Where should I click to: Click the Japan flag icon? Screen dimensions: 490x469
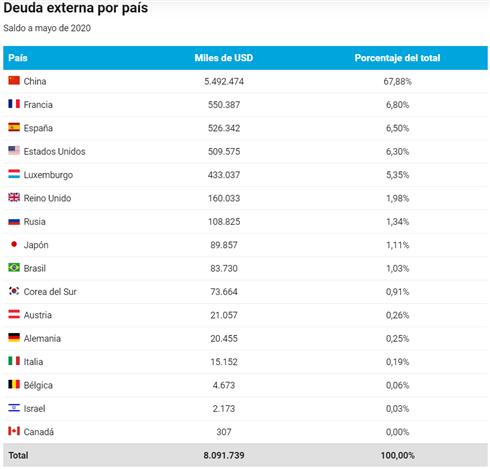[x=14, y=244]
